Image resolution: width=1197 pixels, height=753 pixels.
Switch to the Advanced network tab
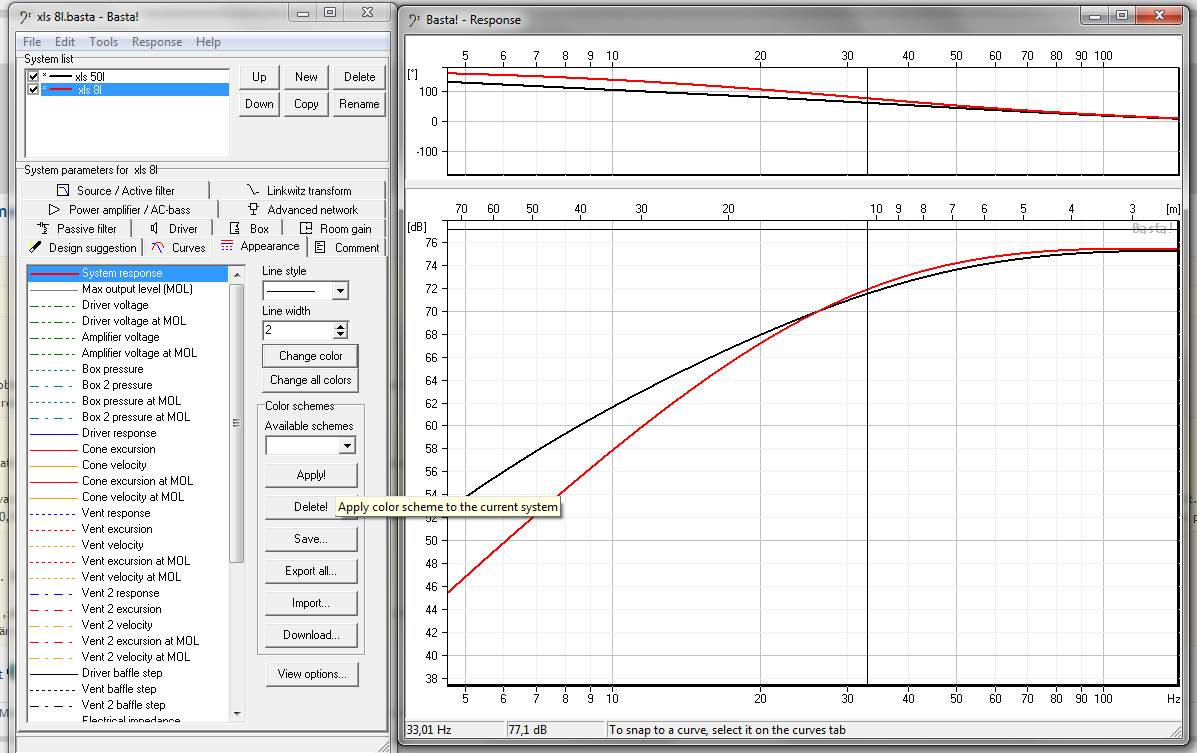(x=303, y=210)
